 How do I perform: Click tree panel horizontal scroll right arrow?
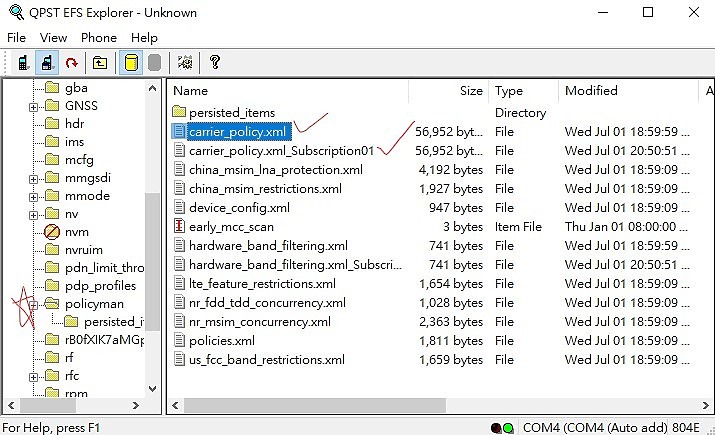click(x=135, y=405)
